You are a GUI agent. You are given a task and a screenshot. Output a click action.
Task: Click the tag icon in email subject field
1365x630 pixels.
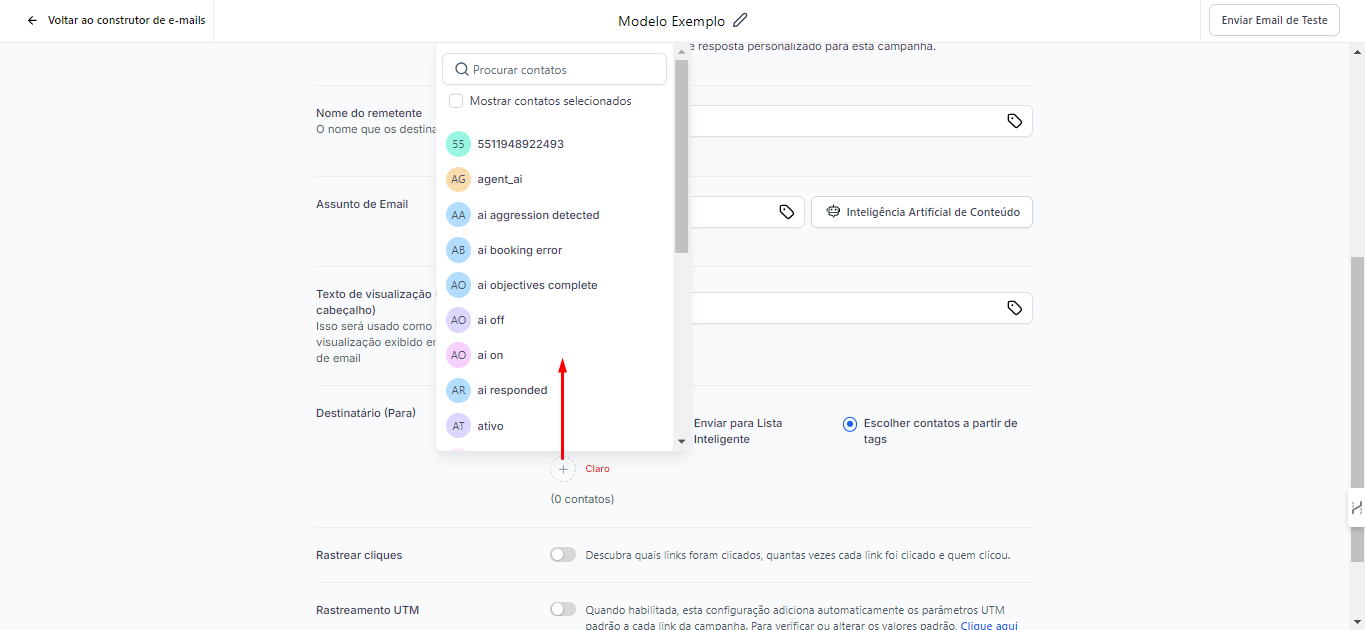[786, 212]
